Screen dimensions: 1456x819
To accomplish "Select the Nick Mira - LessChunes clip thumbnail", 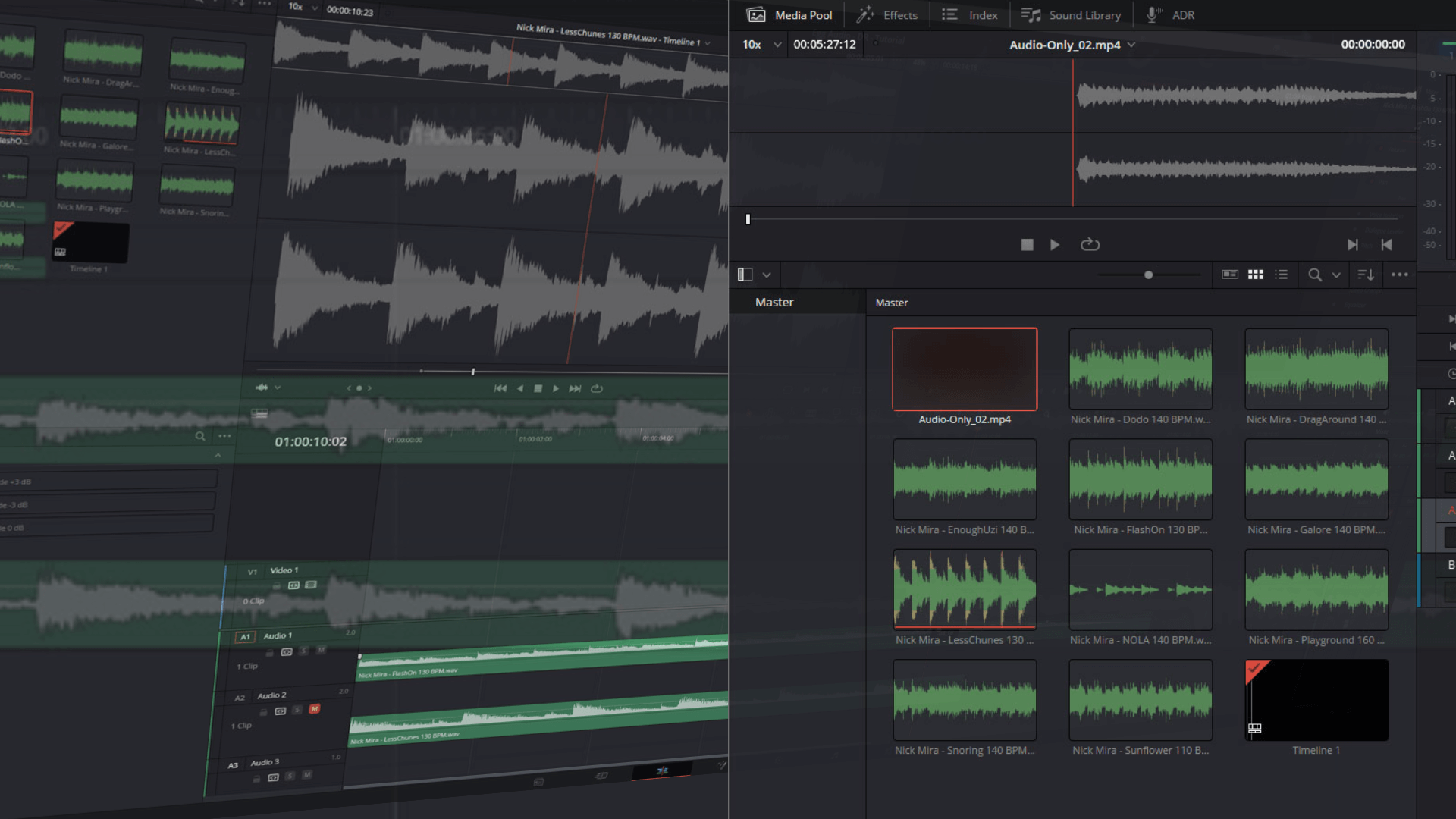I will click(965, 589).
